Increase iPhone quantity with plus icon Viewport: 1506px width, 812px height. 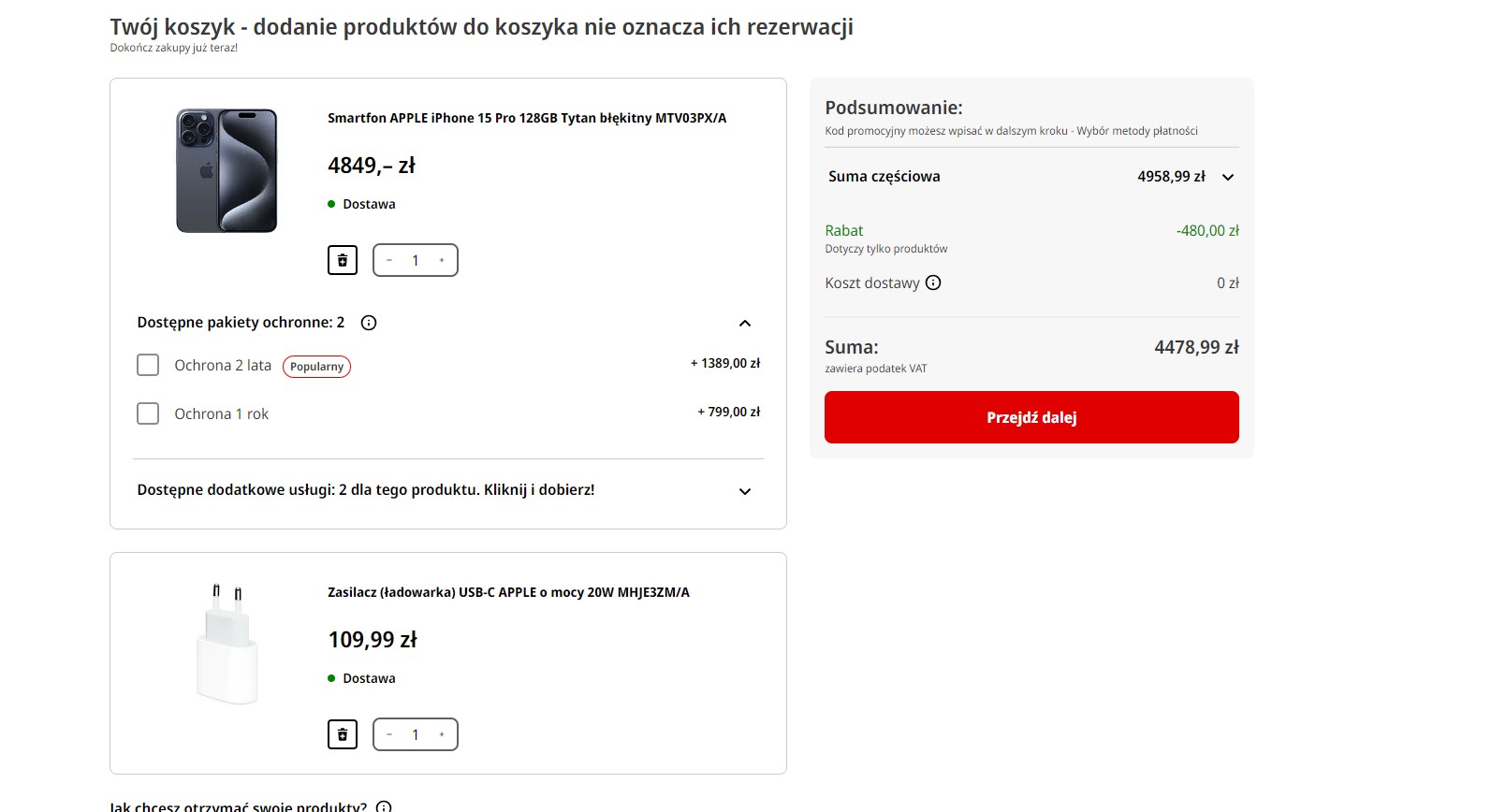point(442,260)
